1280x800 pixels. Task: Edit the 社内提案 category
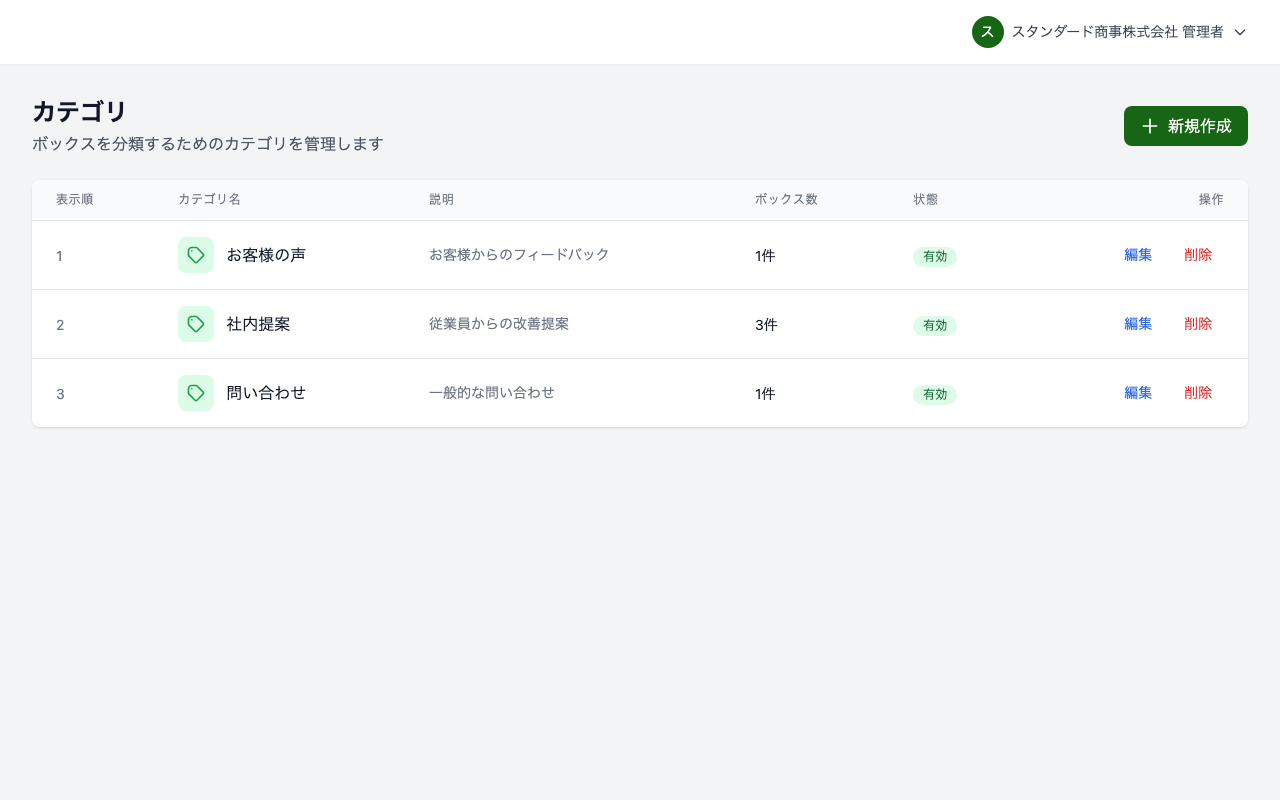1137,324
